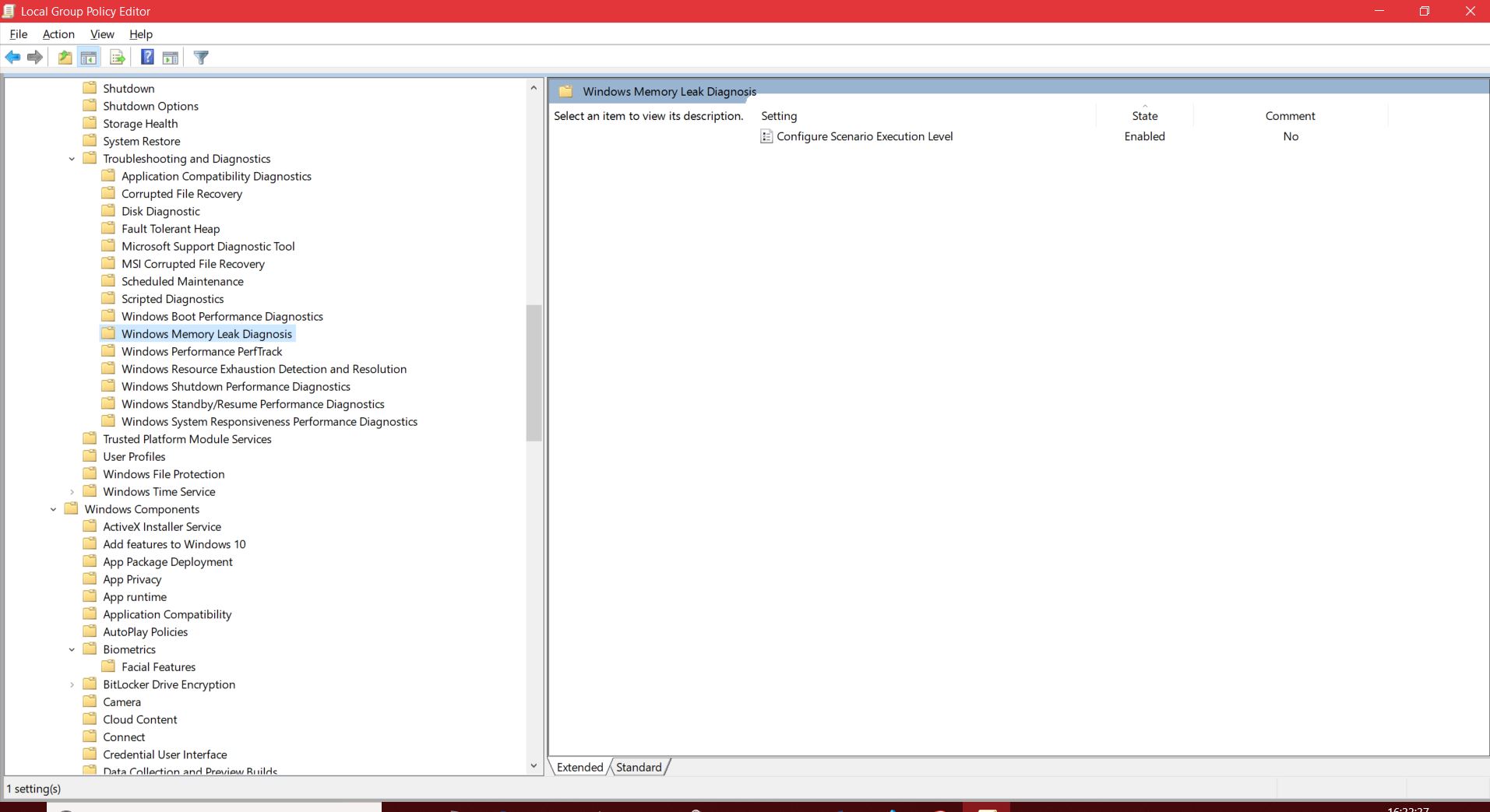
Task: Click the Forward arrow toolbar icon
Action: (35, 58)
